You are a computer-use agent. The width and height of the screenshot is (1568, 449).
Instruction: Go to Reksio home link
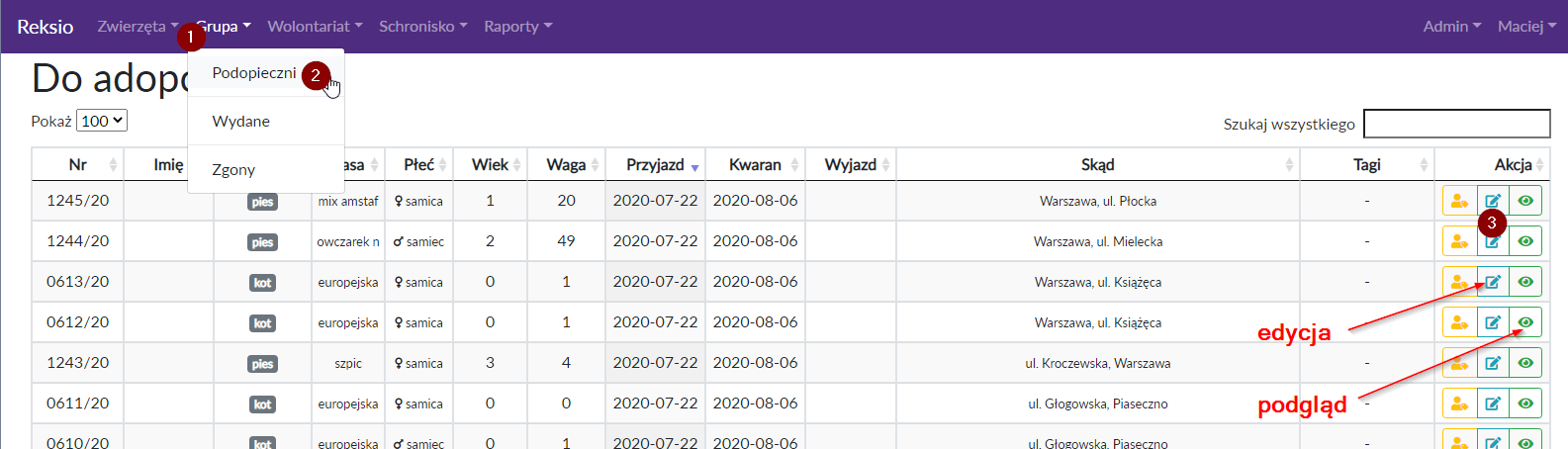[x=45, y=27]
